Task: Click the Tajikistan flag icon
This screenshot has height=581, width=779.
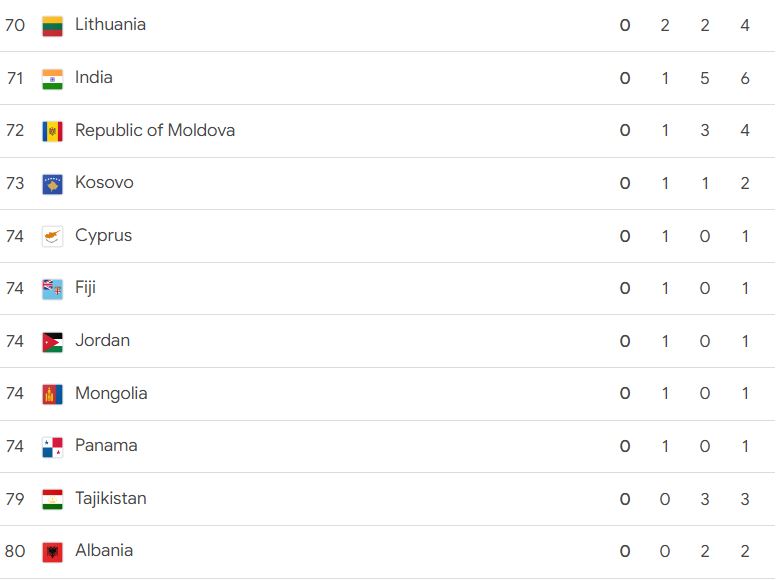Action: 52,499
